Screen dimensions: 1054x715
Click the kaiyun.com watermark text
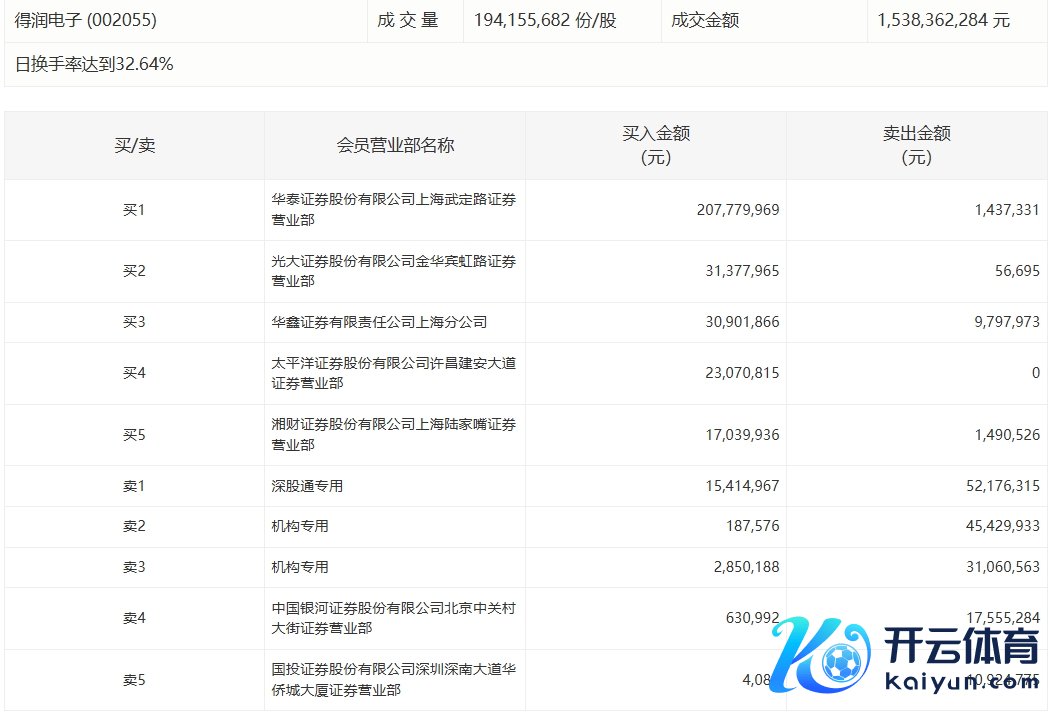[962, 683]
